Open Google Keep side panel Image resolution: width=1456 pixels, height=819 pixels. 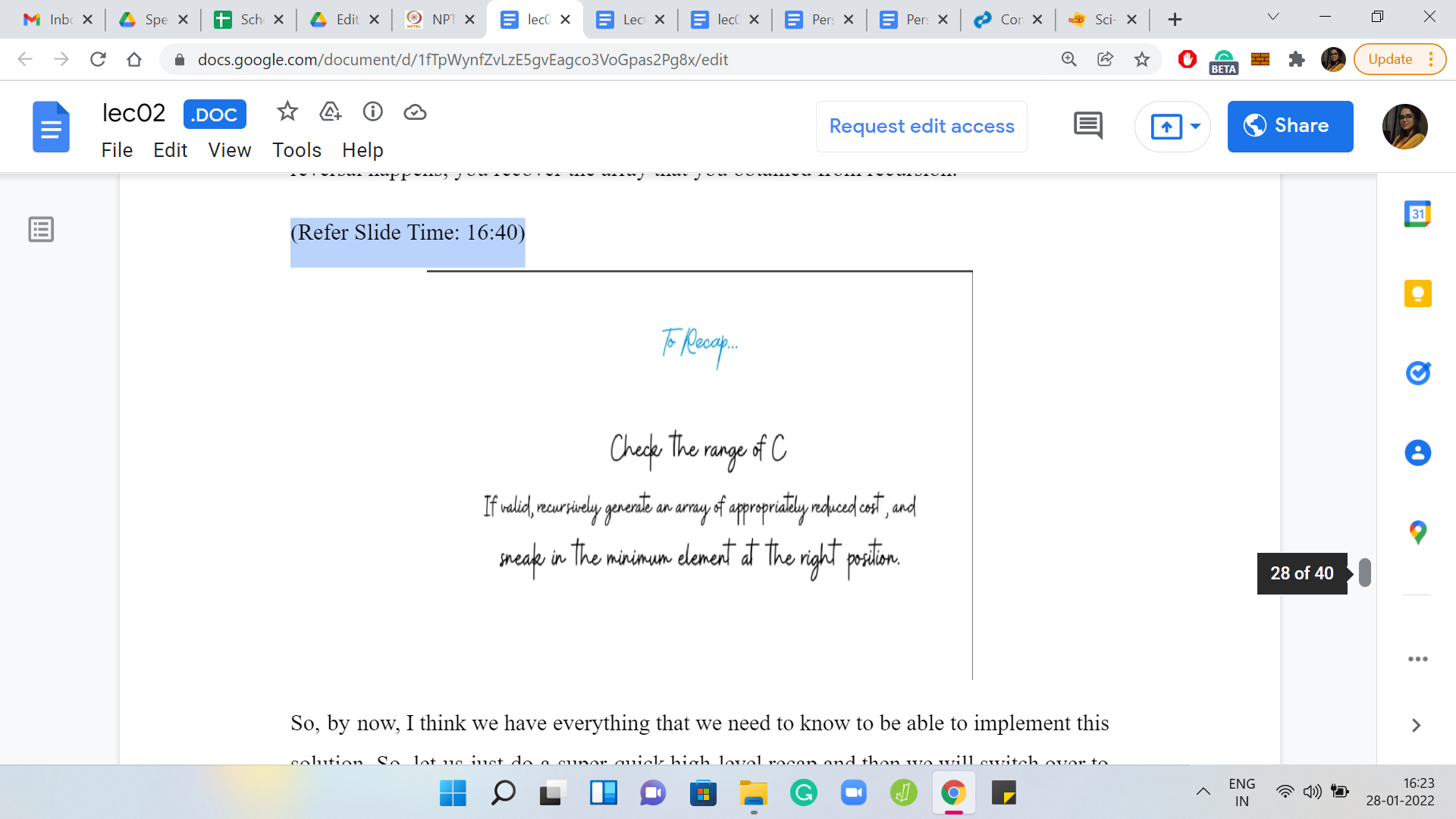tap(1417, 293)
